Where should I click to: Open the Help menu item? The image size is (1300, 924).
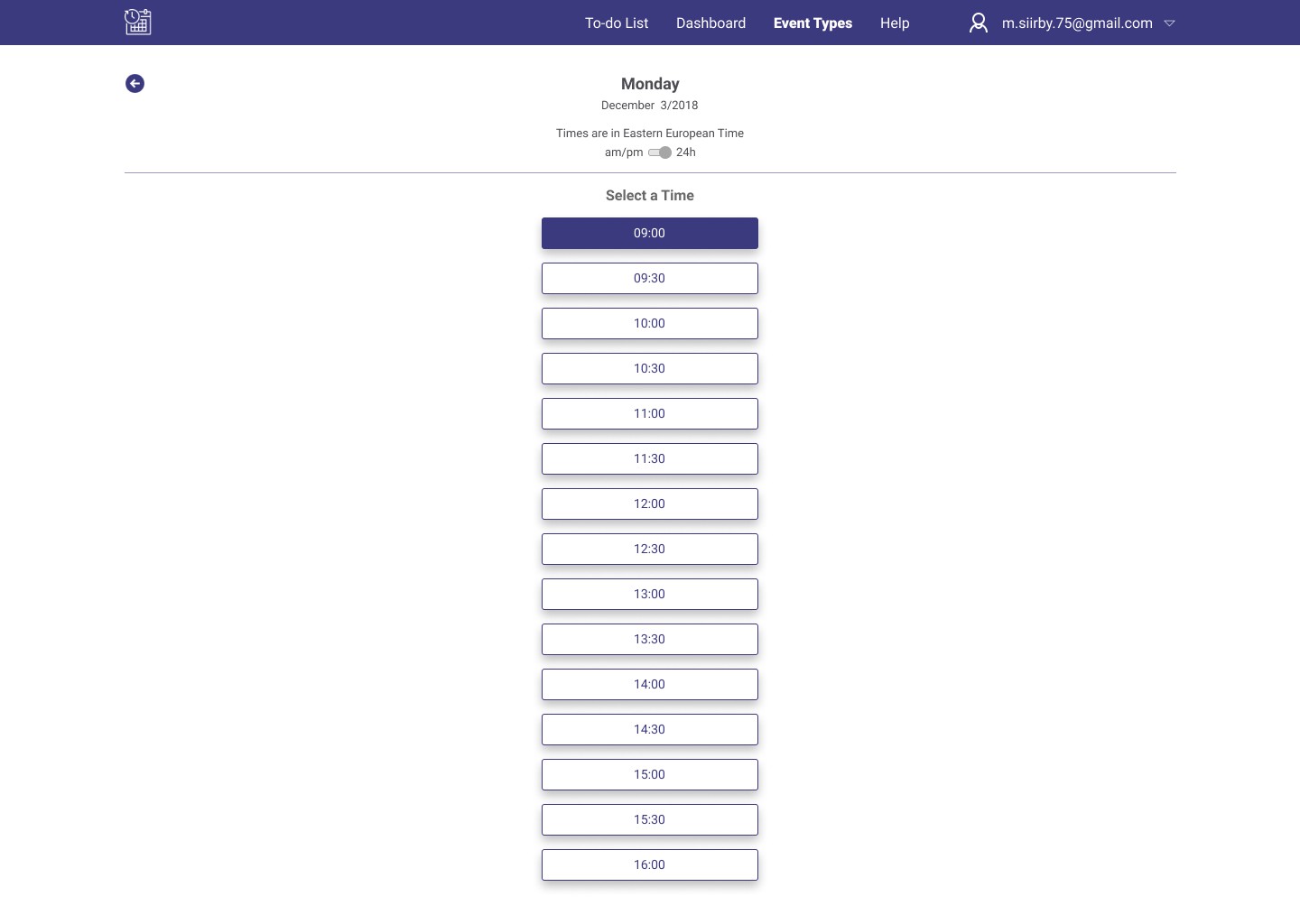(x=895, y=23)
